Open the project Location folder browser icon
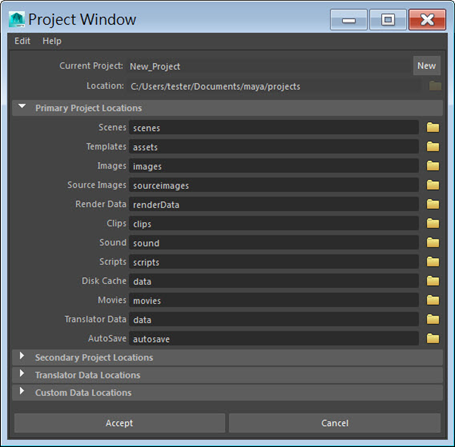 tap(435, 86)
